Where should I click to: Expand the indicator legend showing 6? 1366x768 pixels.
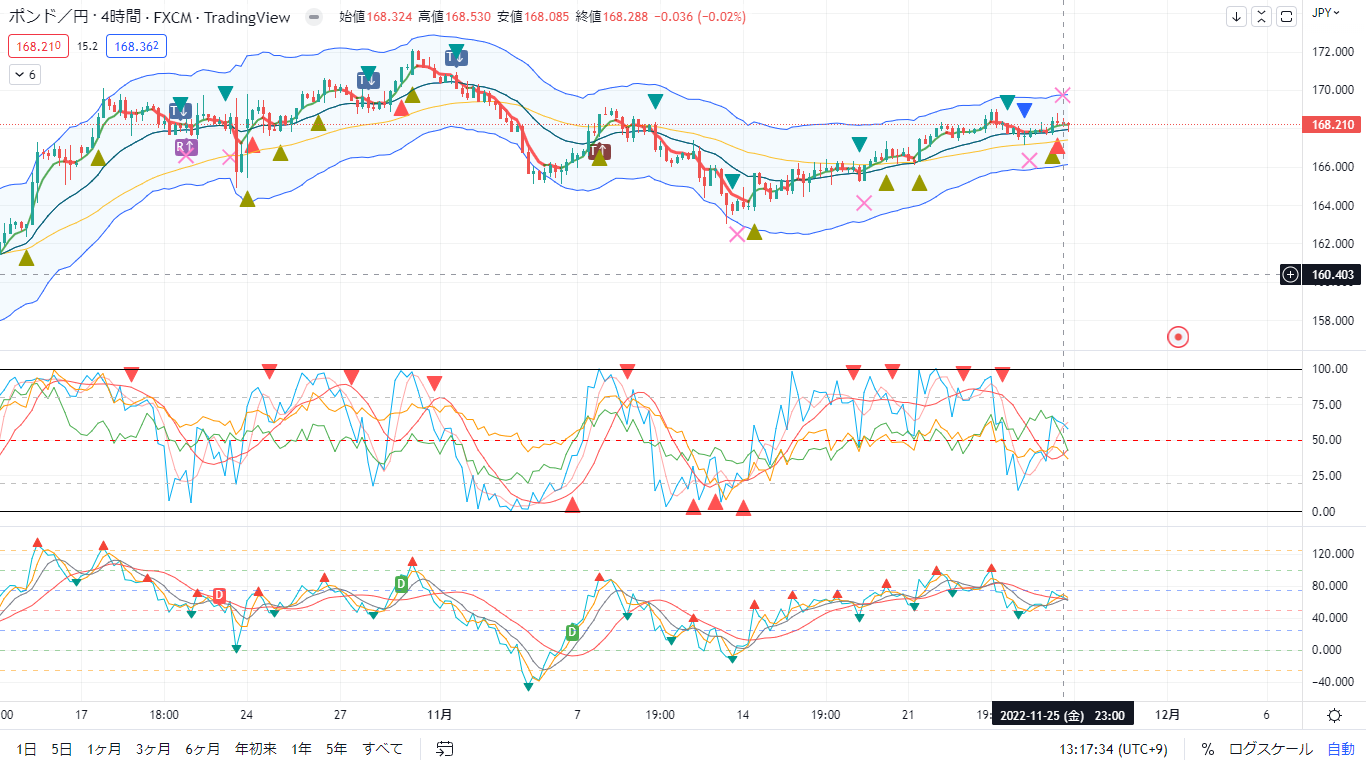click(x=23, y=74)
